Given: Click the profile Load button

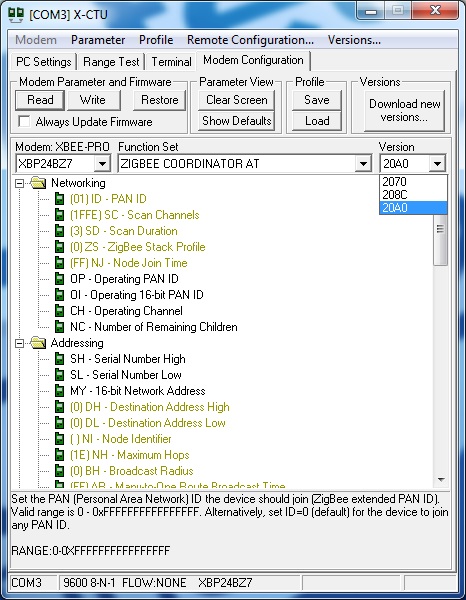Looking at the screenshot, I should (x=317, y=121).
